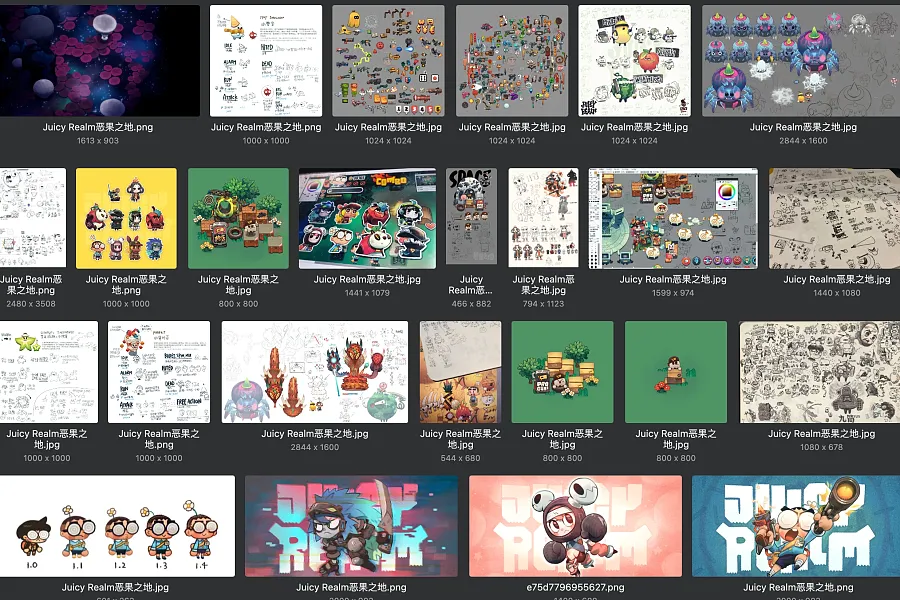
Task: Select the sketchbook photo above 544 x 680
Action: 460,372
